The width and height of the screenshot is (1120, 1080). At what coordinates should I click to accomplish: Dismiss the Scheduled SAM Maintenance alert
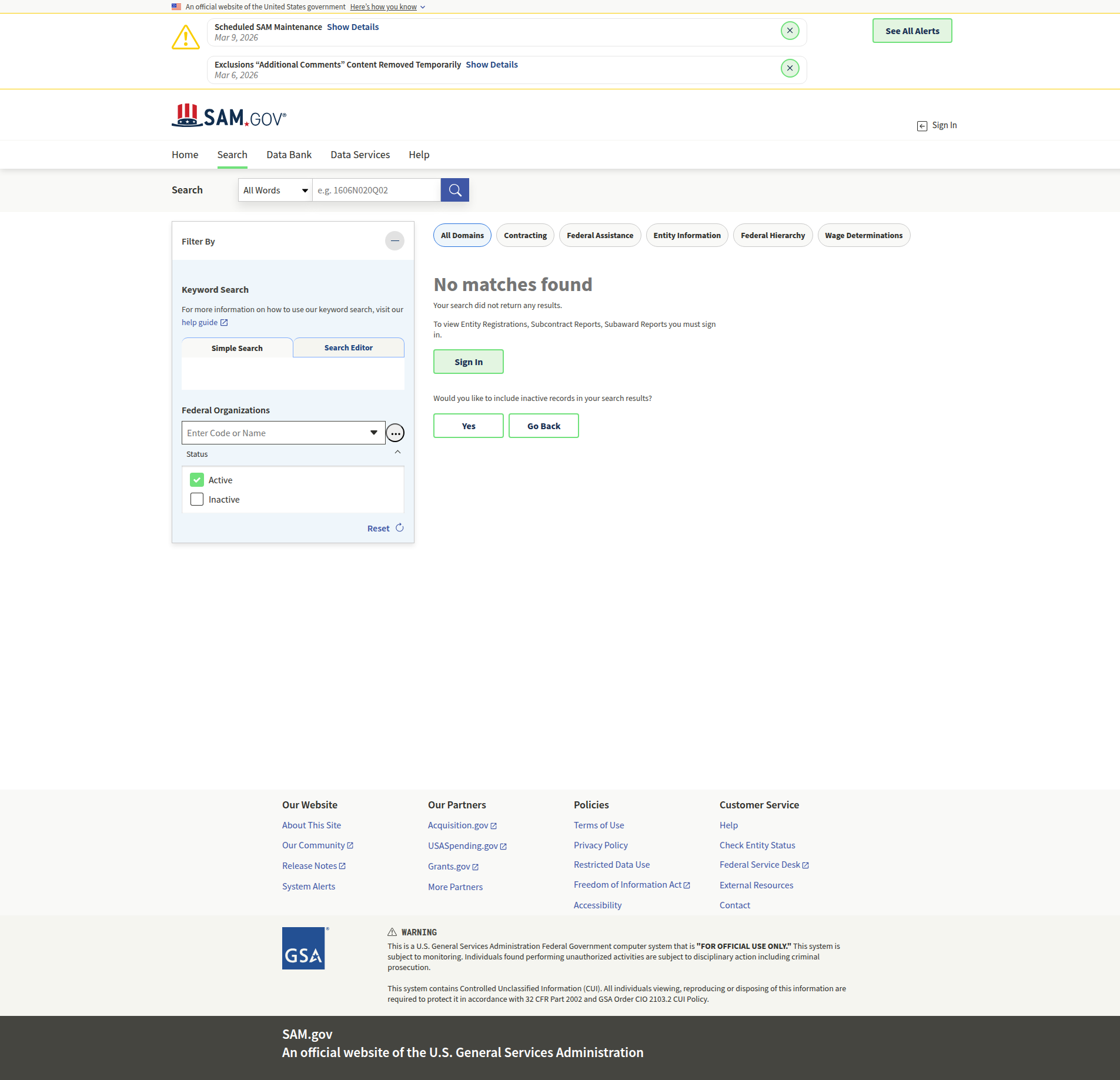tap(790, 31)
